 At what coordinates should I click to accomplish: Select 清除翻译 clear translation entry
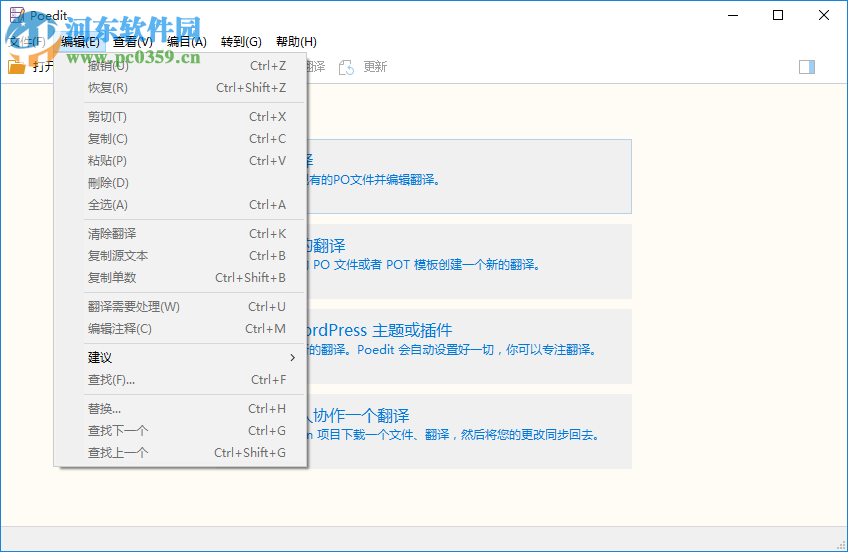click(x=181, y=234)
